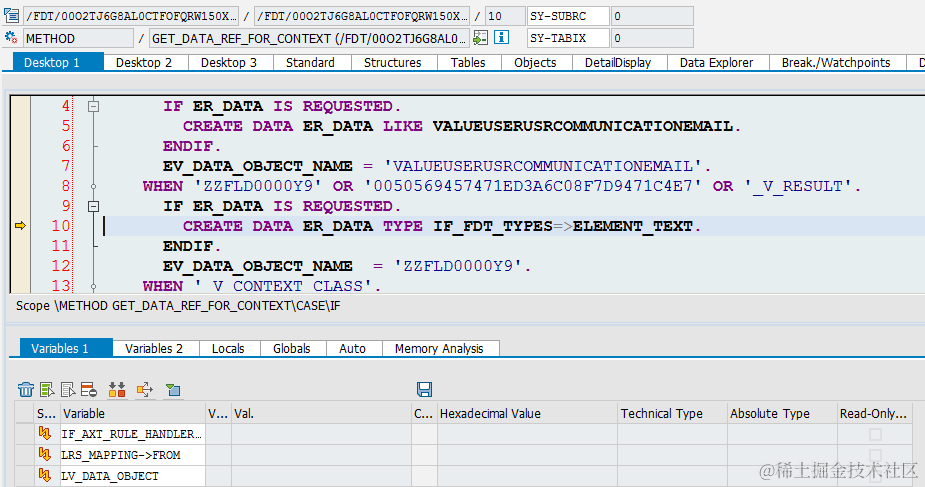Select the Auto tab
Image resolution: width=925 pixels, height=487 pixels.
tap(354, 348)
